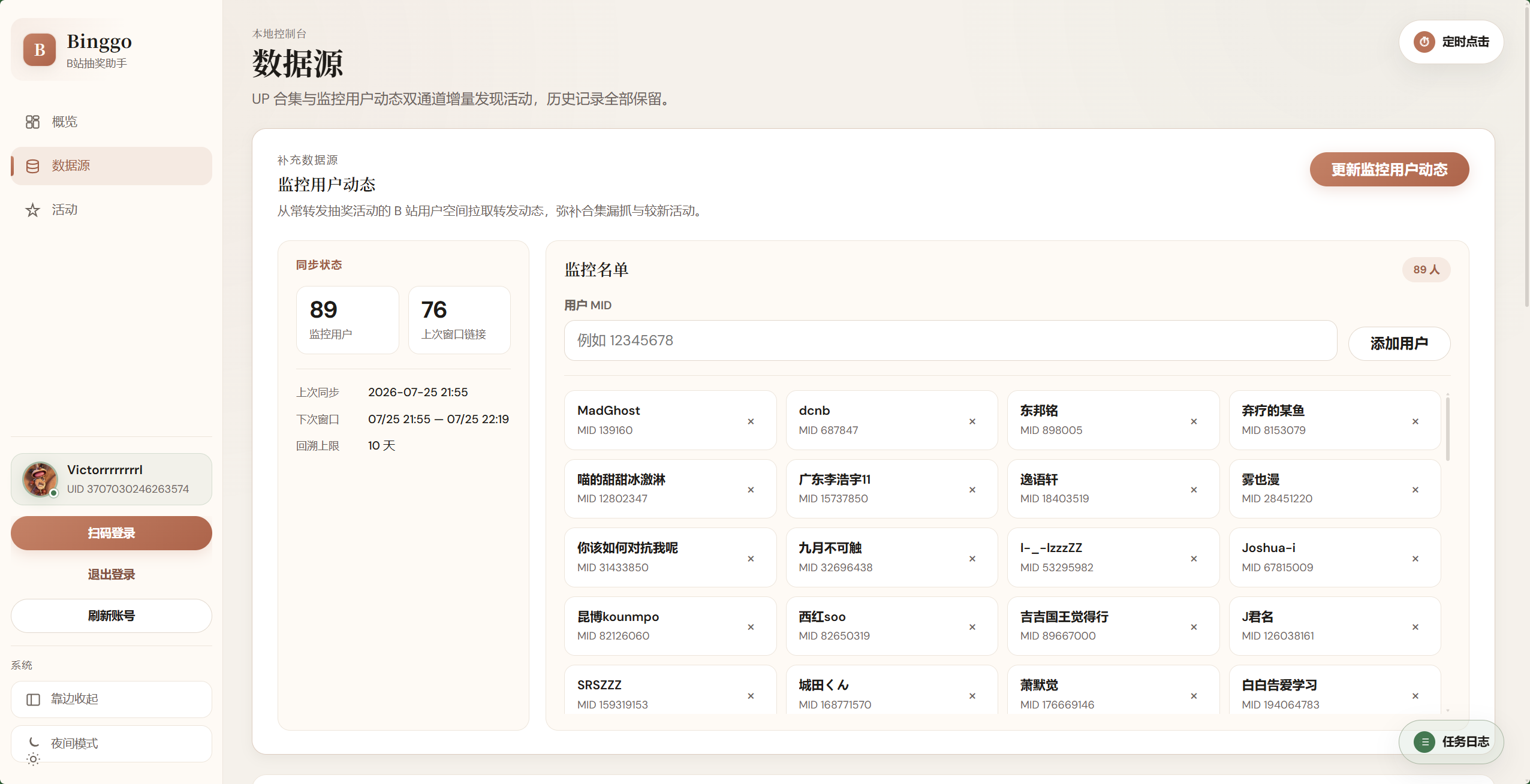
Task: Click the 下次窗口 time range value
Action: (x=438, y=419)
